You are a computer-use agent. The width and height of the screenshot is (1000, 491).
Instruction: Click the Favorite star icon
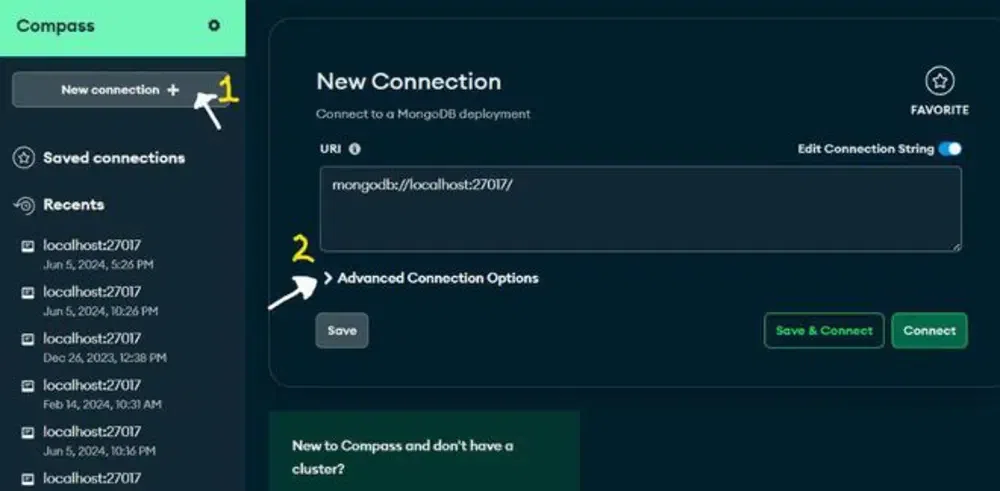[x=939, y=81]
